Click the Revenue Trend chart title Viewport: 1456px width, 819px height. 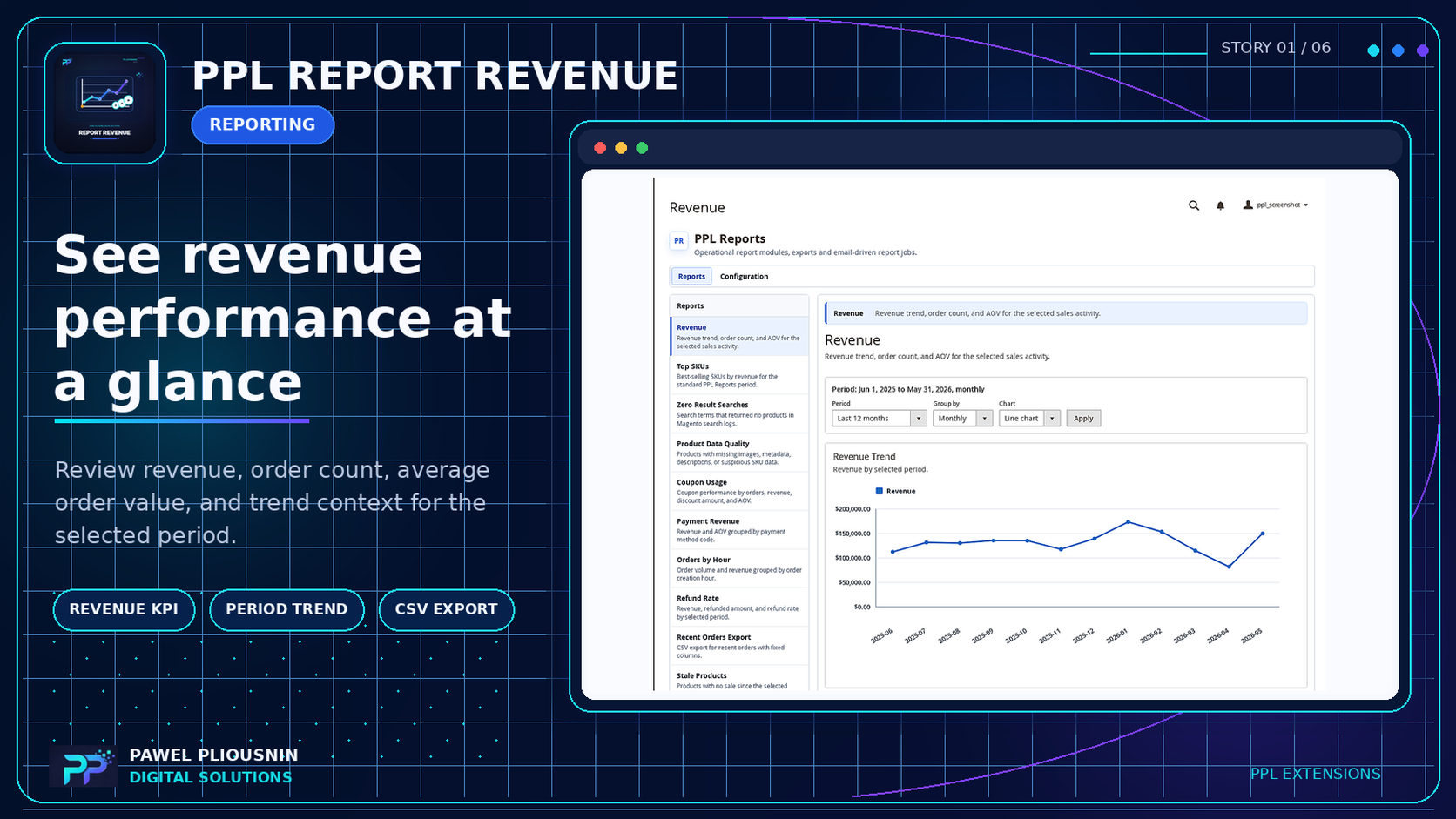[x=864, y=457]
